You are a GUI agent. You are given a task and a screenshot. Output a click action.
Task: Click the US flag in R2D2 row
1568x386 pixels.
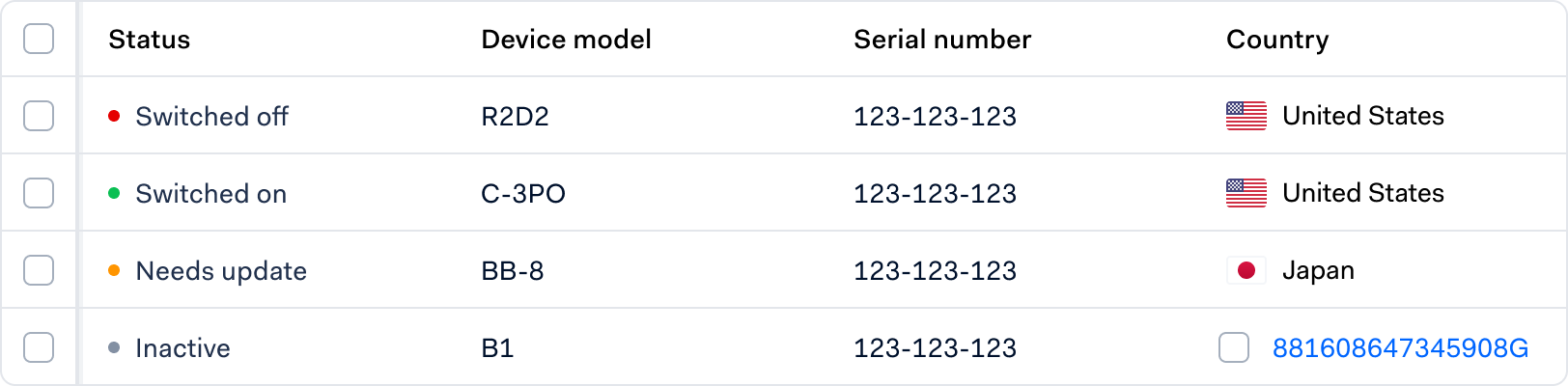(x=1246, y=116)
